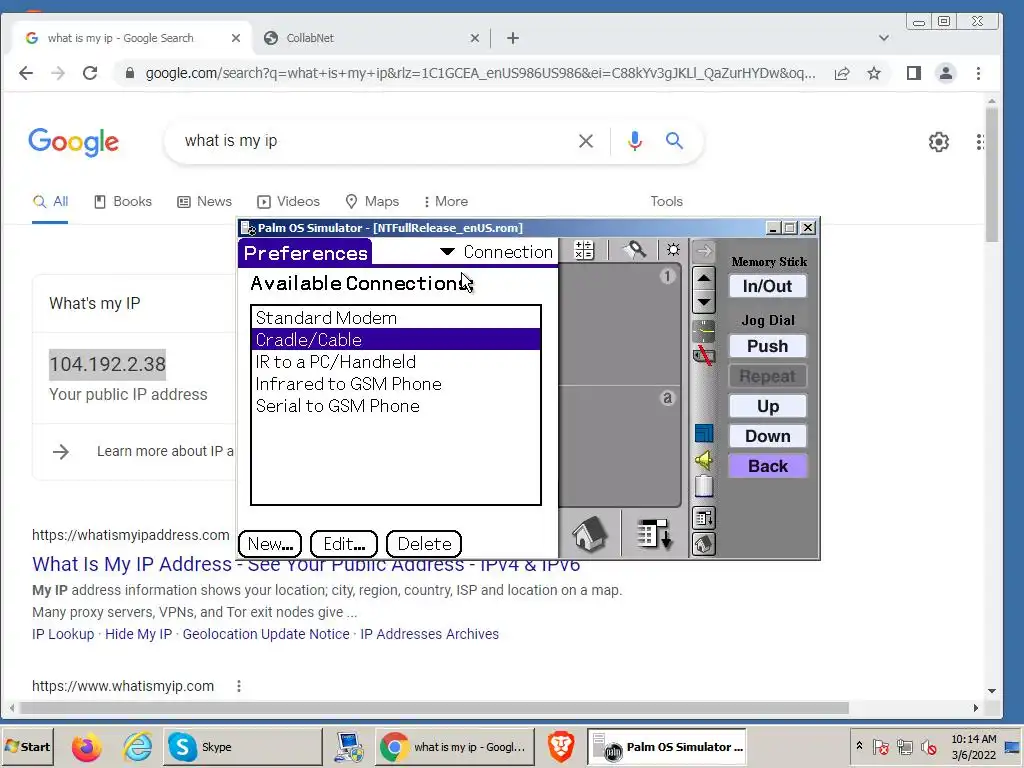The height and width of the screenshot is (768, 1024).
Task: Select Standard Modem connection
Action: (396, 318)
